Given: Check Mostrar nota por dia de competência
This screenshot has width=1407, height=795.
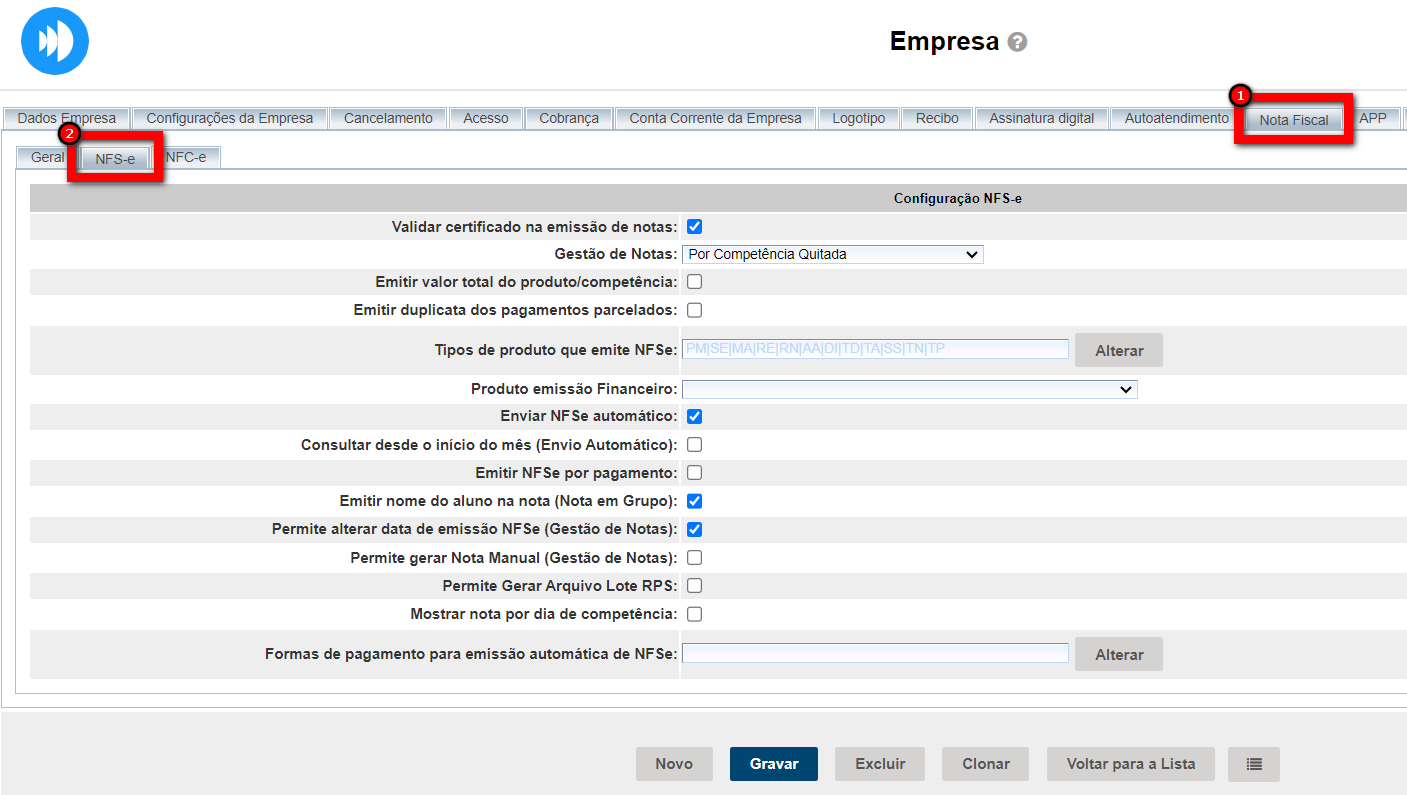Looking at the screenshot, I should point(694,614).
